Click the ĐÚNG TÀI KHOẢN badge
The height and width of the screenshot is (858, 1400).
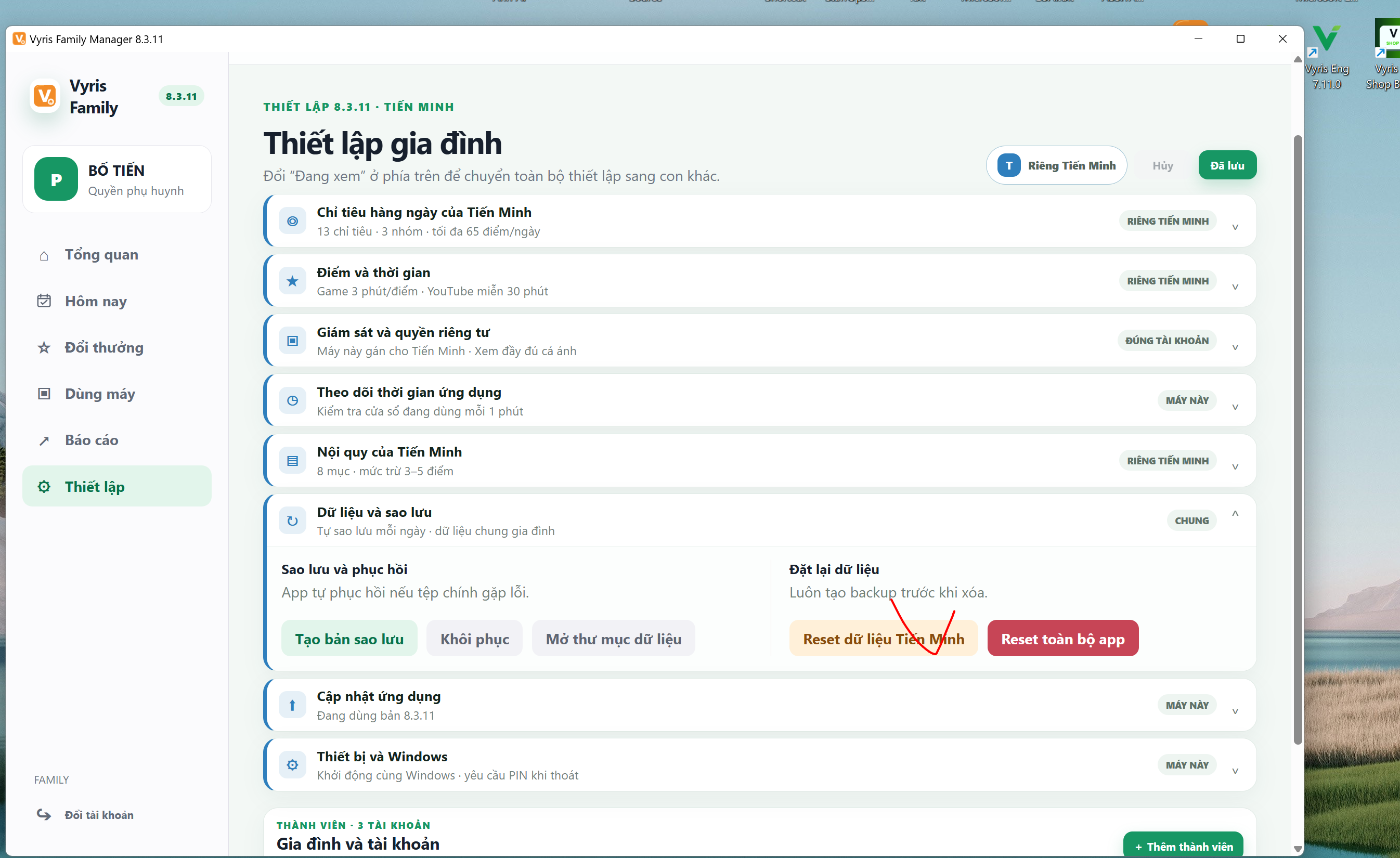tap(1167, 341)
